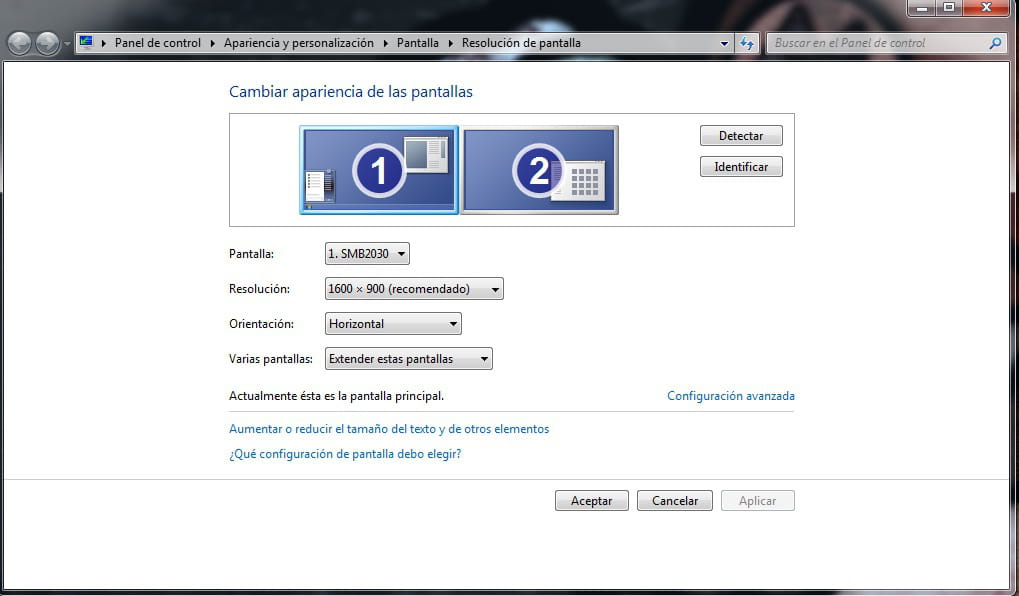Click 'Resolución de pantalla' breadcrumb
Viewport: 1019px width, 596px height.
click(x=521, y=43)
